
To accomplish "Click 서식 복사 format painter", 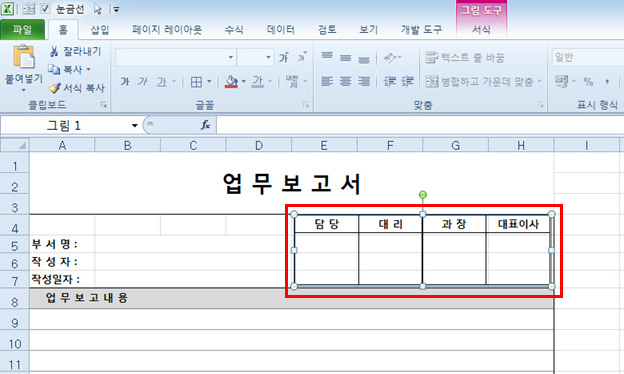I will [77, 88].
